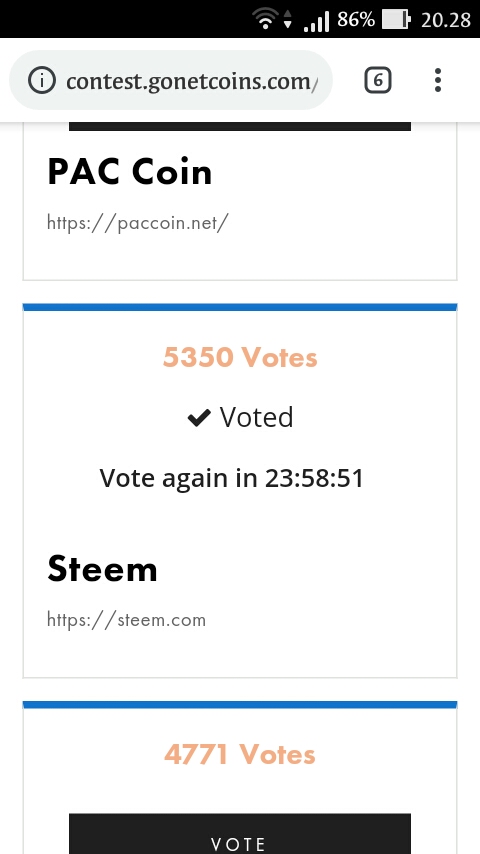This screenshot has width=480, height=854.
Task: Open the https://paccoin.net/ link
Action: pyautogui.click(x=137, y=222)
